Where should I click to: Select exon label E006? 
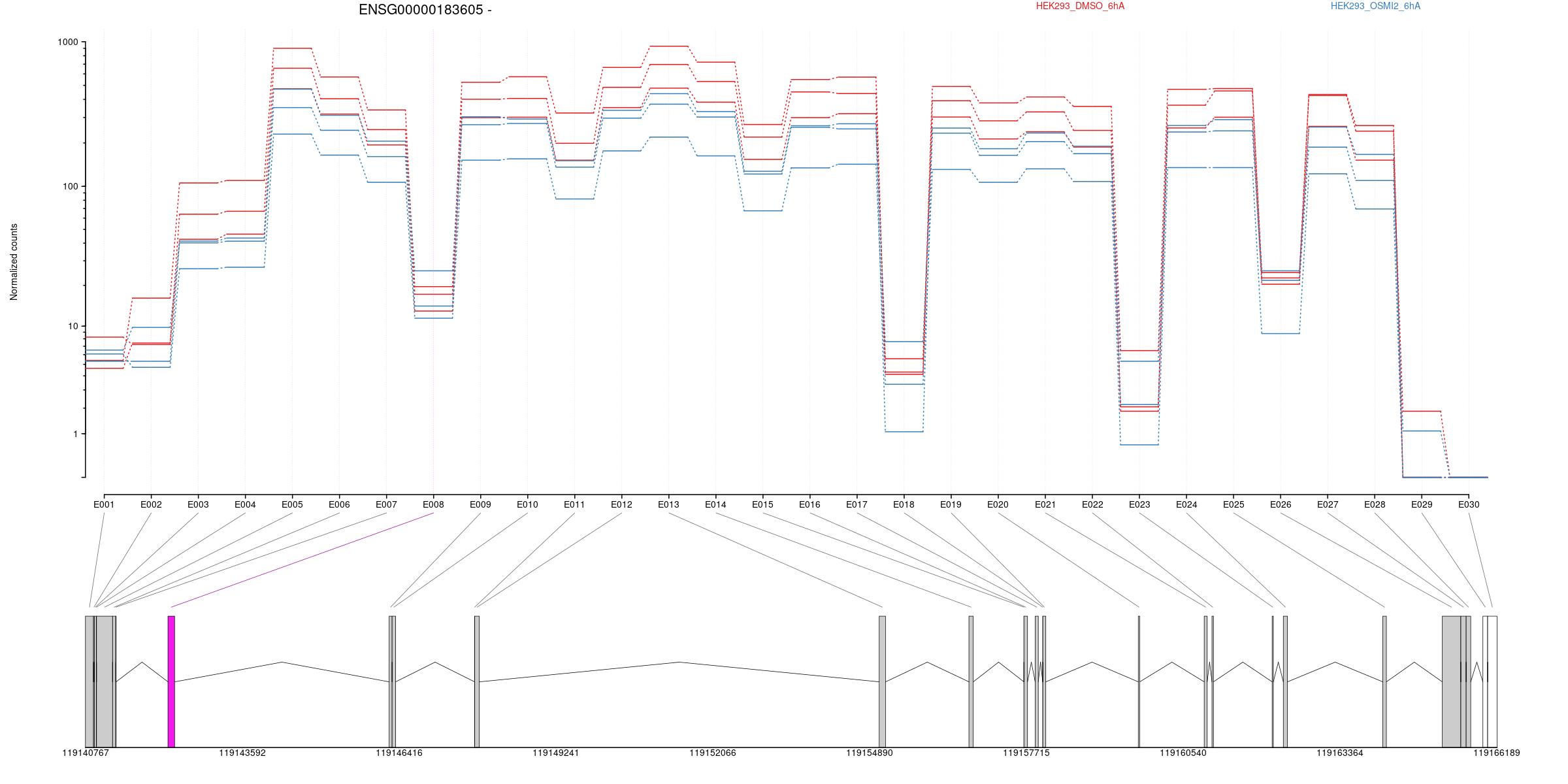point(339,504)
